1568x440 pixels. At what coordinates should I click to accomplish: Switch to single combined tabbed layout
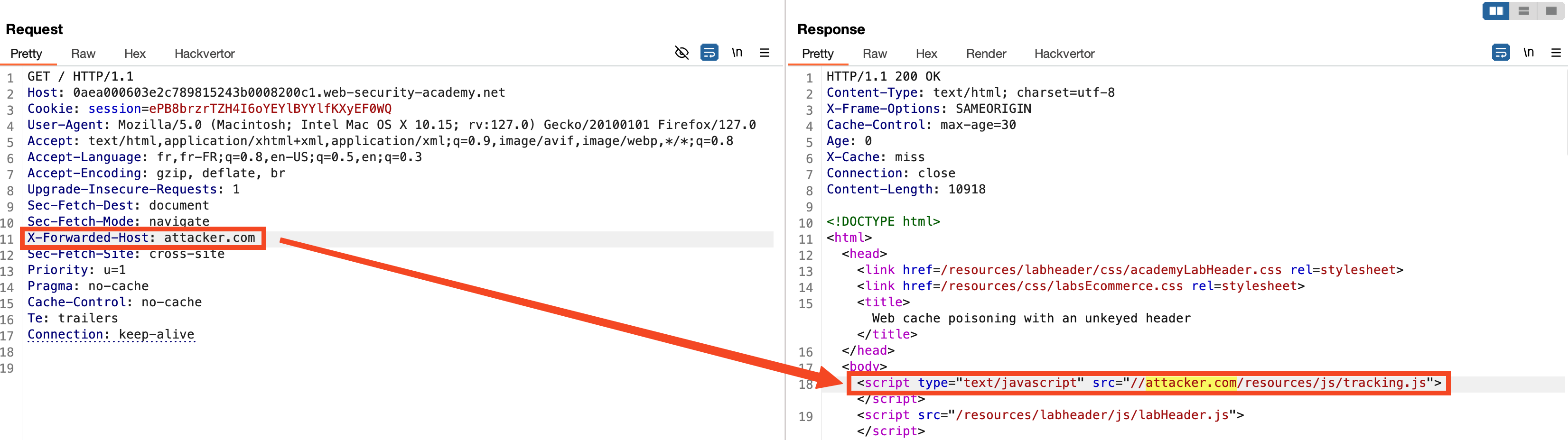point(1551,11)
